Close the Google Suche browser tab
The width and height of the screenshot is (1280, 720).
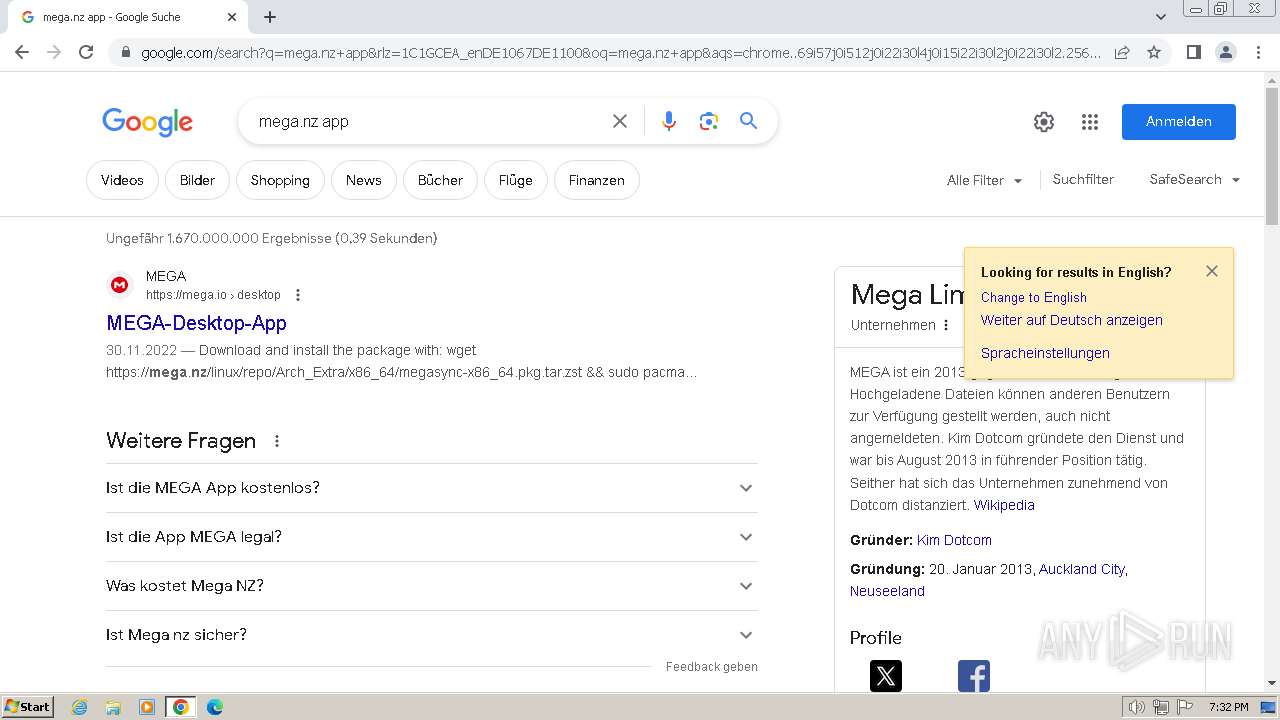click(232, 17)
